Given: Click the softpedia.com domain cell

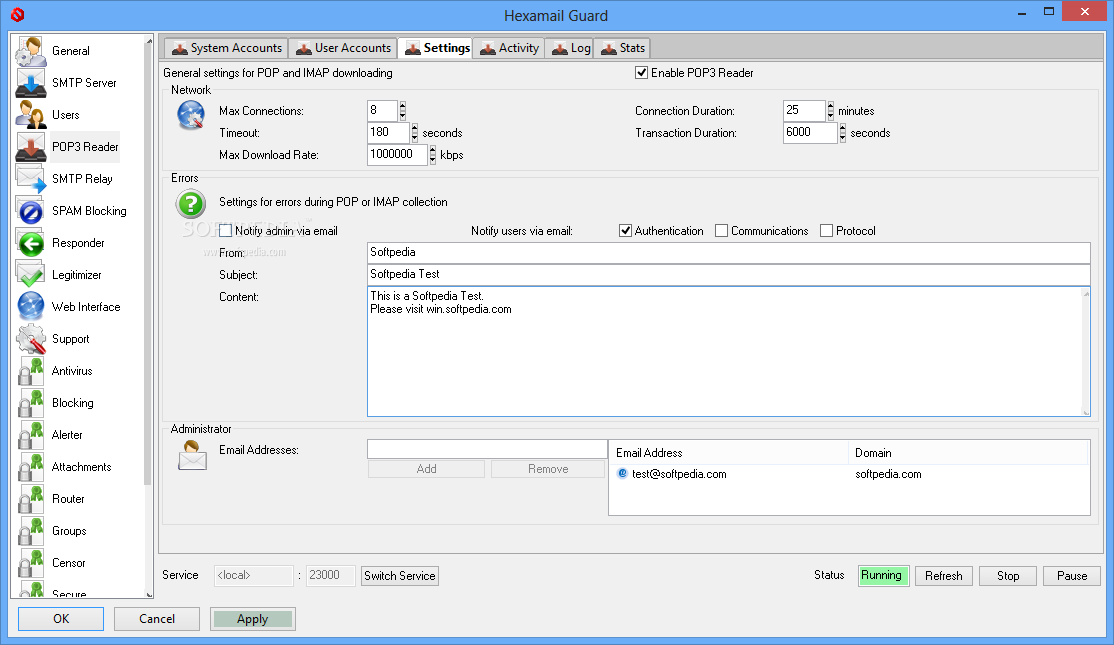Looking at the screenshot, I should point(888,474).
